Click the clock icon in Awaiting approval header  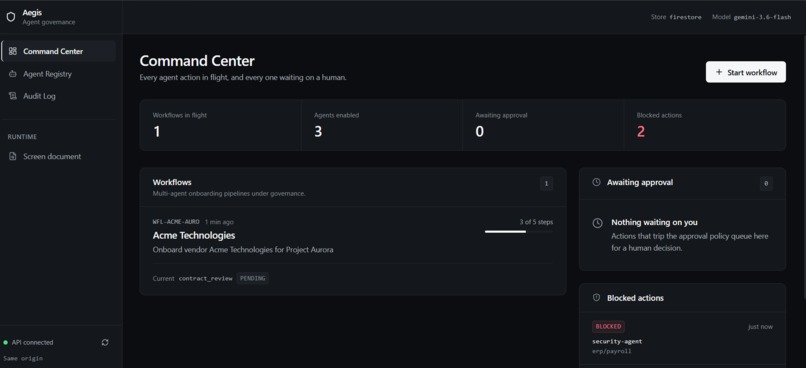596,182
